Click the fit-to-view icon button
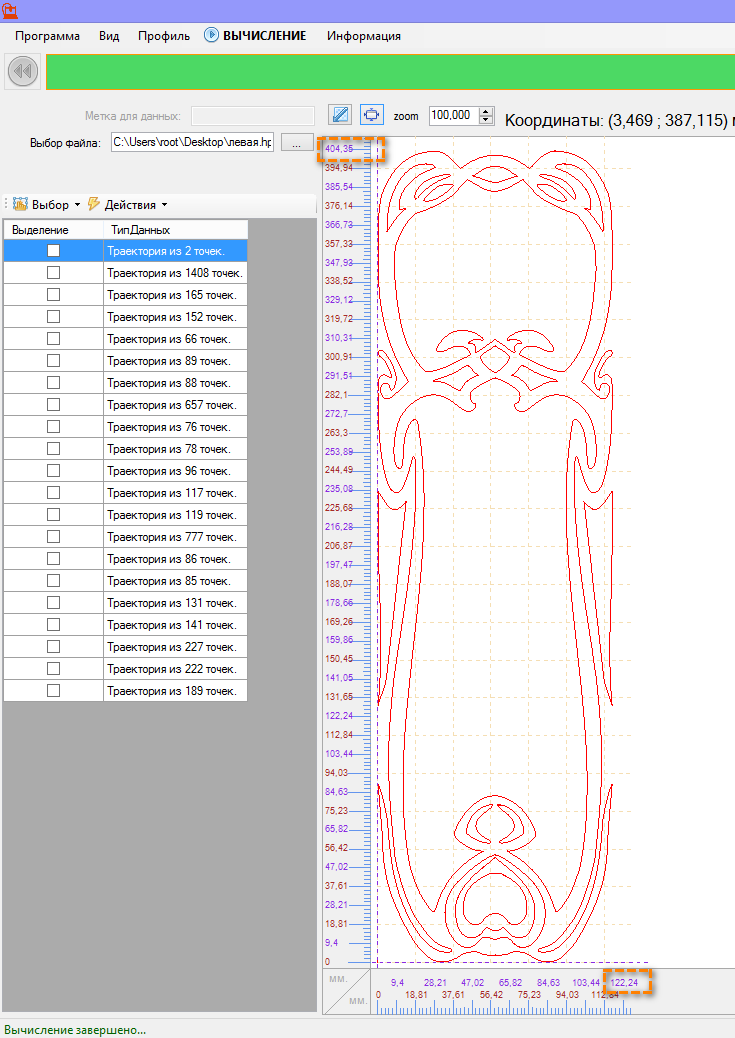 (371, 115)
